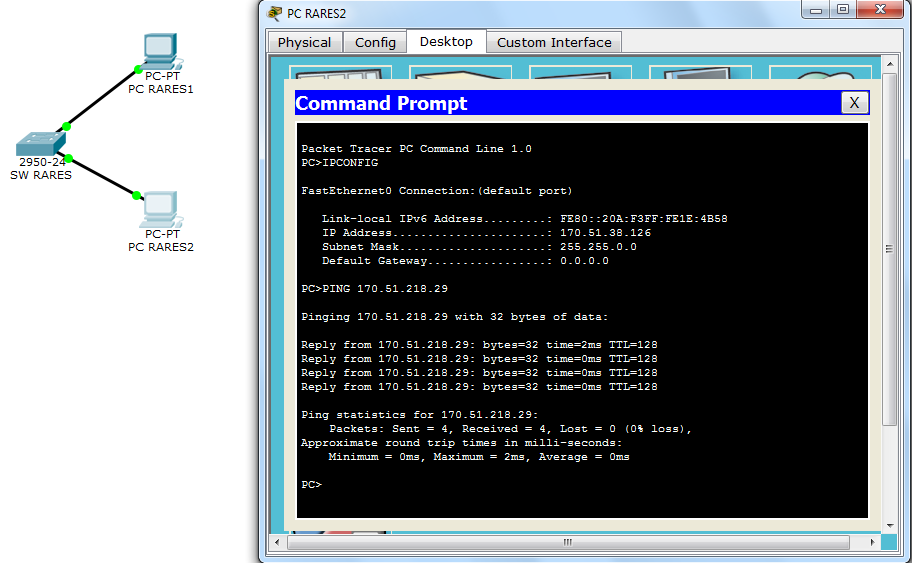Click vertical scrollbar up arrow

click(890, 63)
